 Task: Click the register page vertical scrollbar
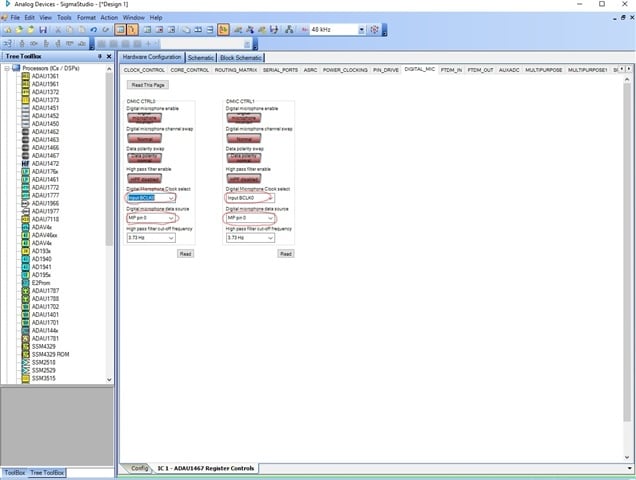click(x=627, y=252)
